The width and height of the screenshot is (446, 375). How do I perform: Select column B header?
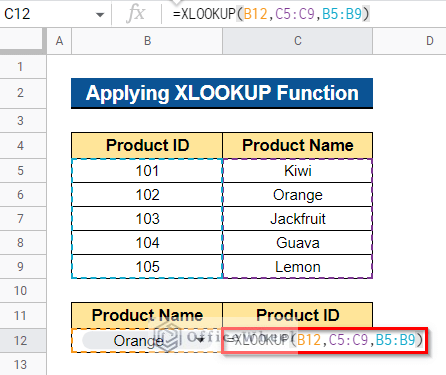tap(147, 41)
